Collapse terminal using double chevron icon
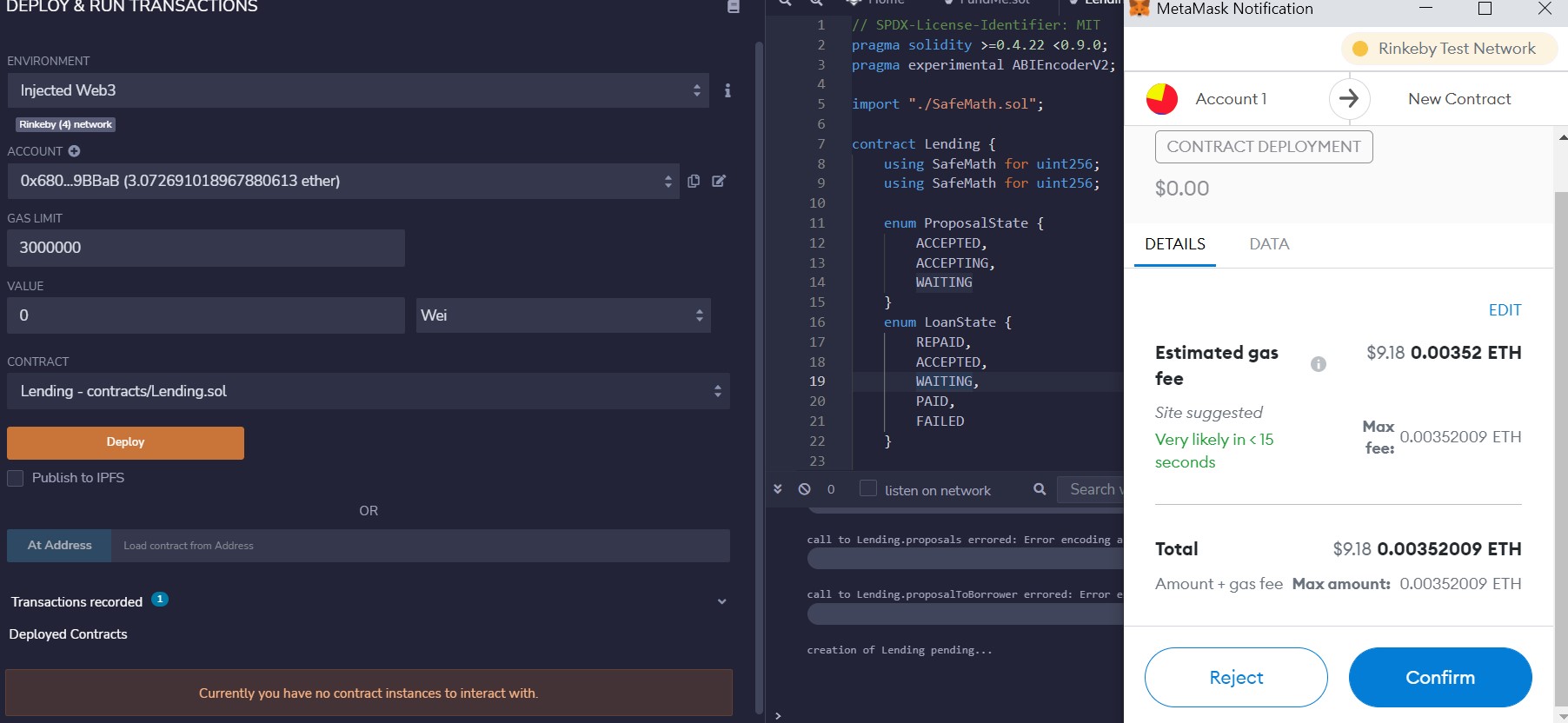Screen dimensions: 1568x723 778,489
